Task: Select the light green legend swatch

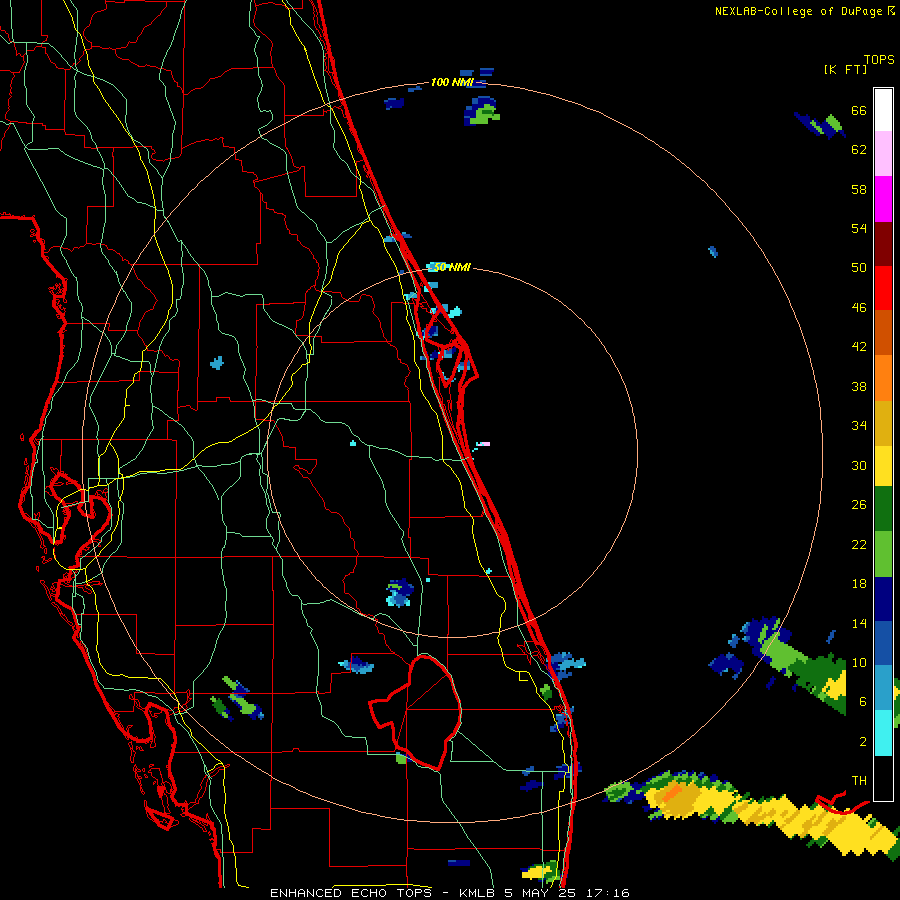Action: tap(883, 554)
